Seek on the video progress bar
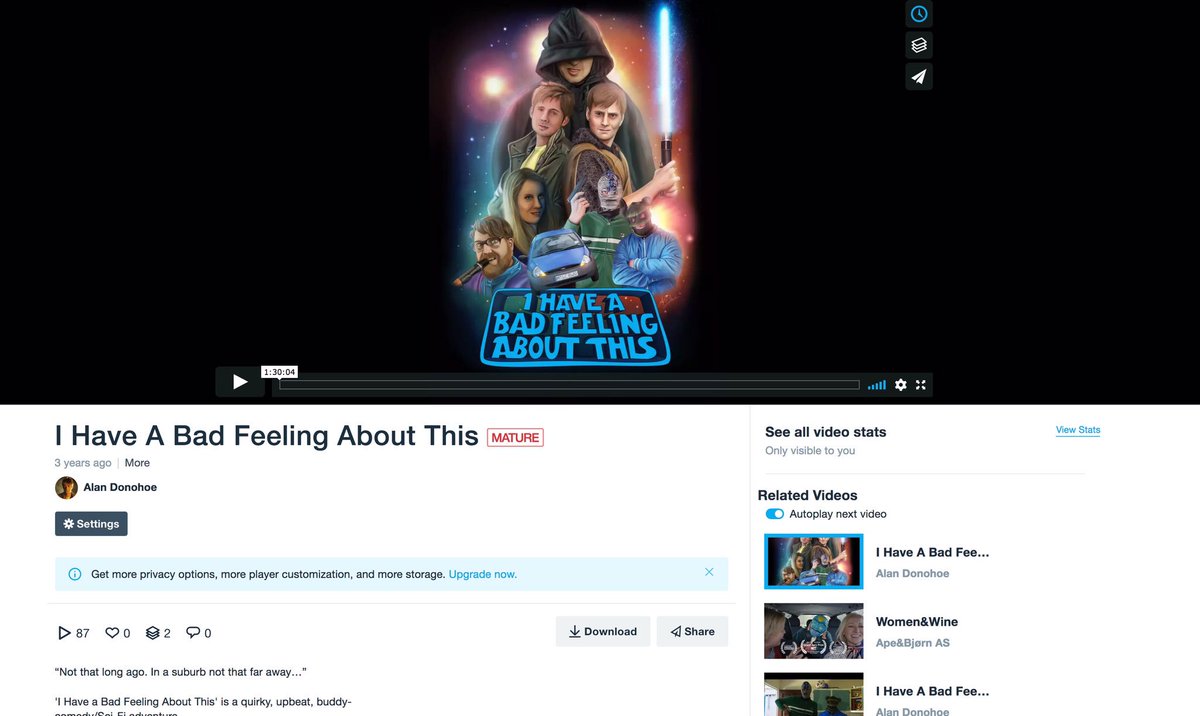Viewport: 1200px width, 716px height. [569, 385]
